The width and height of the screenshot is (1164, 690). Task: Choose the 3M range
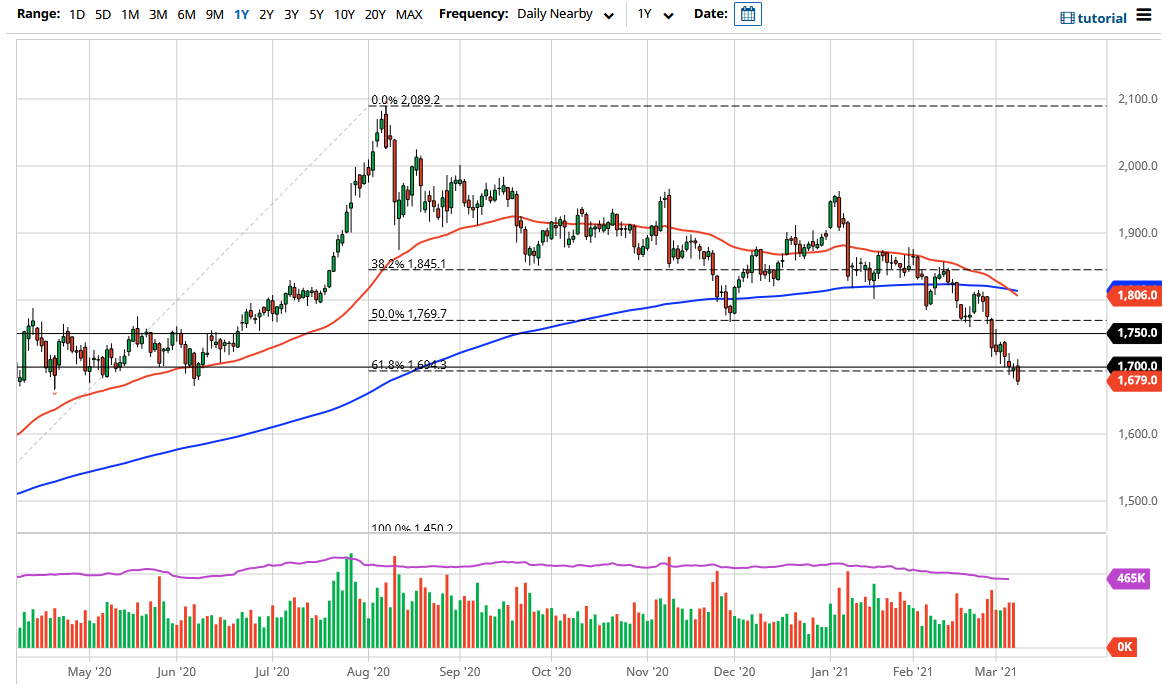pos(158,14)
